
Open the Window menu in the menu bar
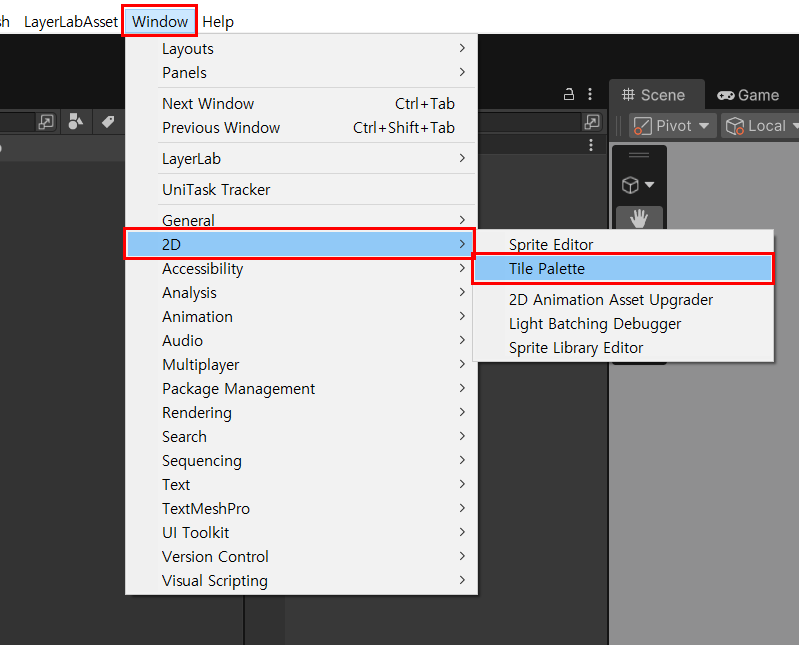[x=159, y=21]
